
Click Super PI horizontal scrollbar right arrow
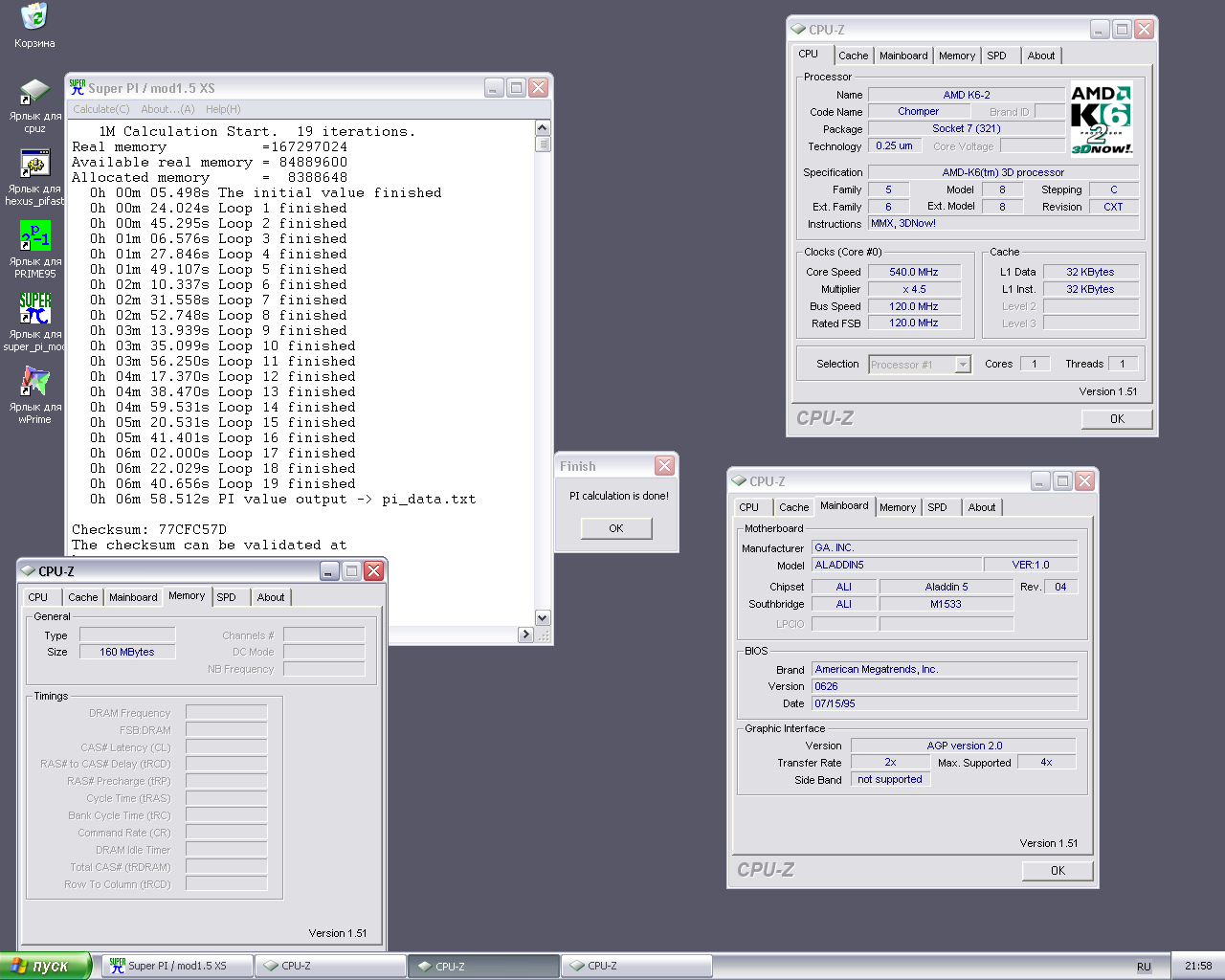[x=525, y=635]
